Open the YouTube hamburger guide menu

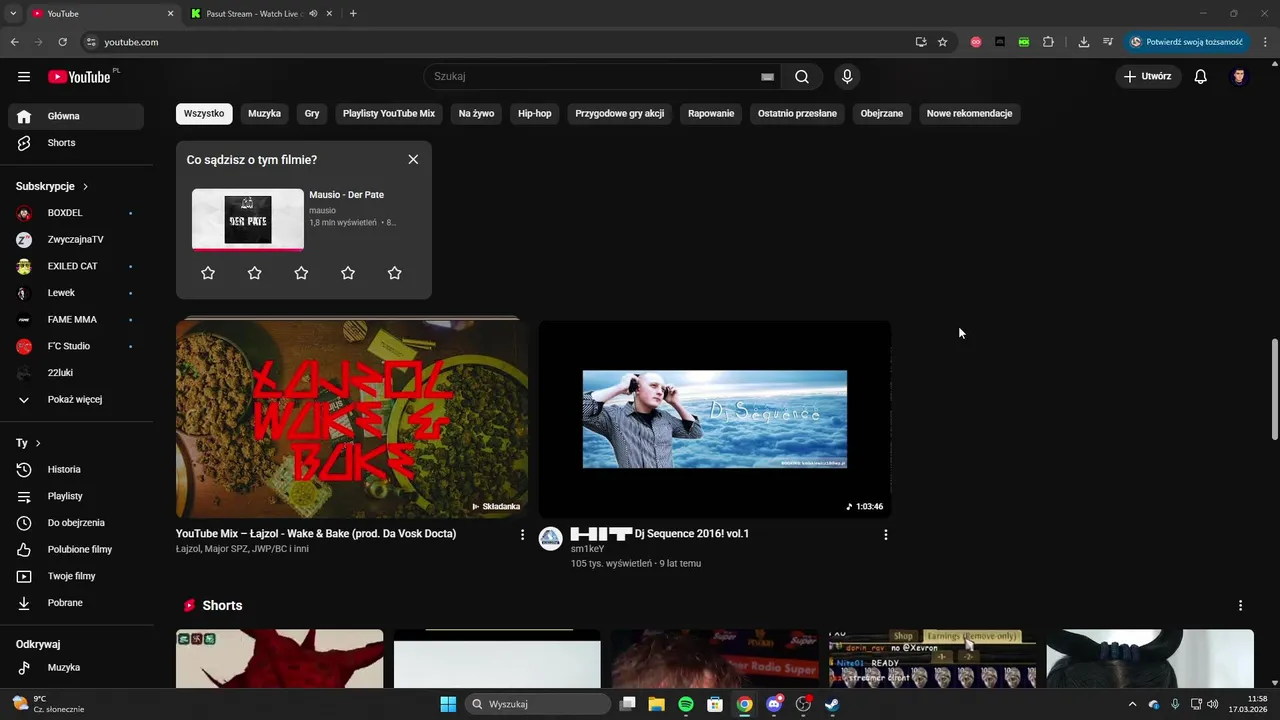[x=24, y=77]
